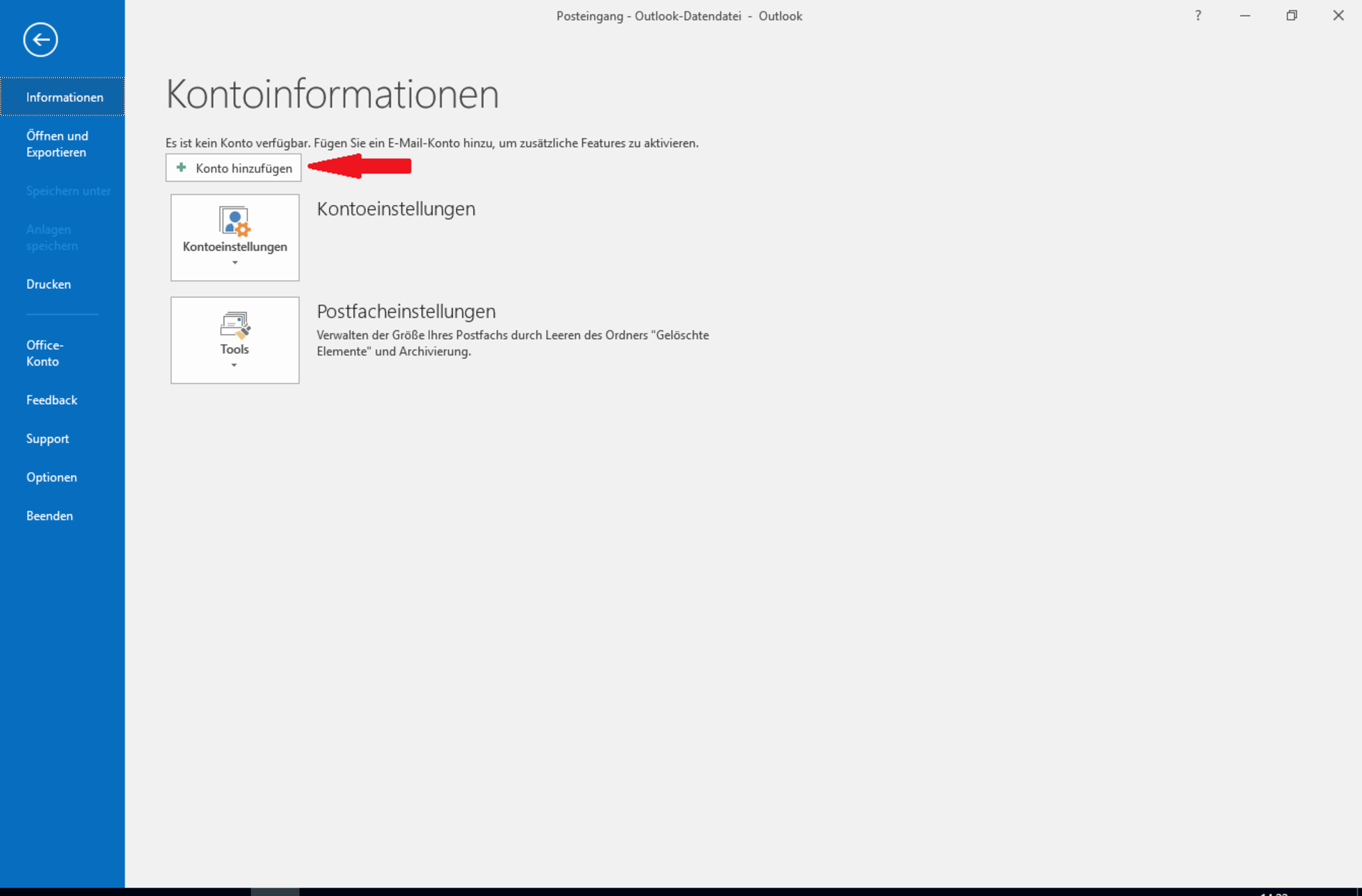Minimize the Outlook window

point(1244,15)
